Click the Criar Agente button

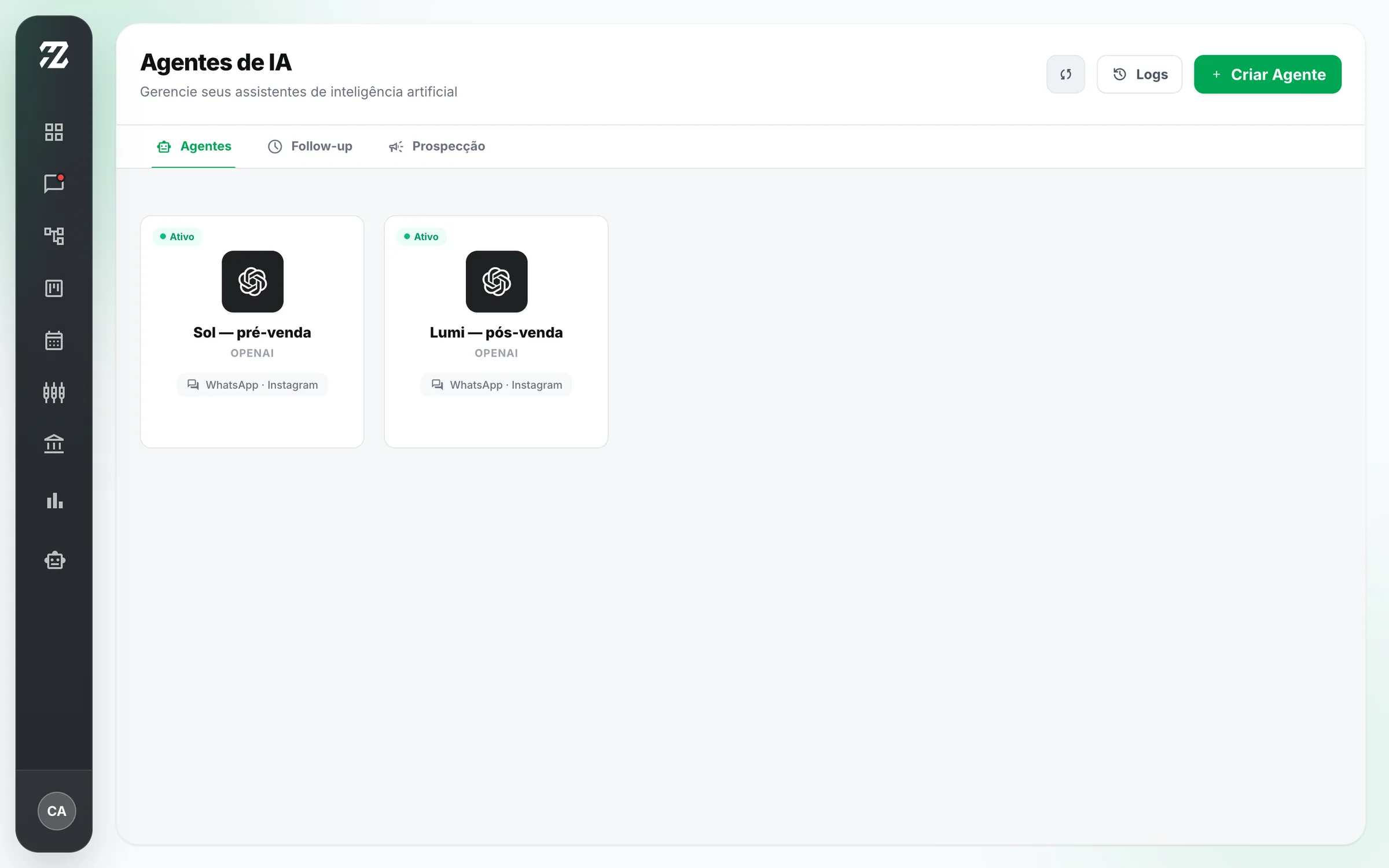point(1267,74)
